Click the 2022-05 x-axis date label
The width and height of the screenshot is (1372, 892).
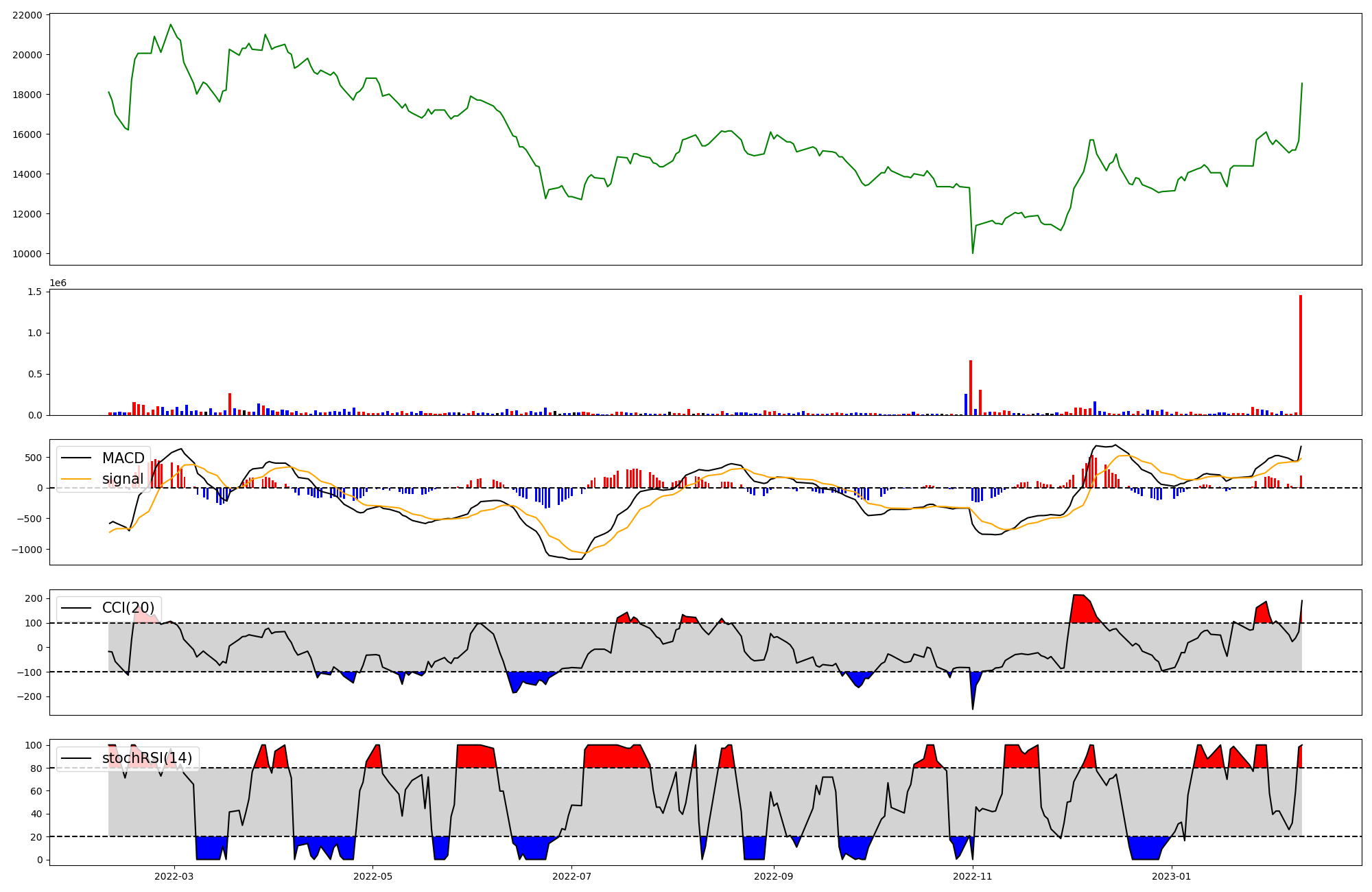372,876
